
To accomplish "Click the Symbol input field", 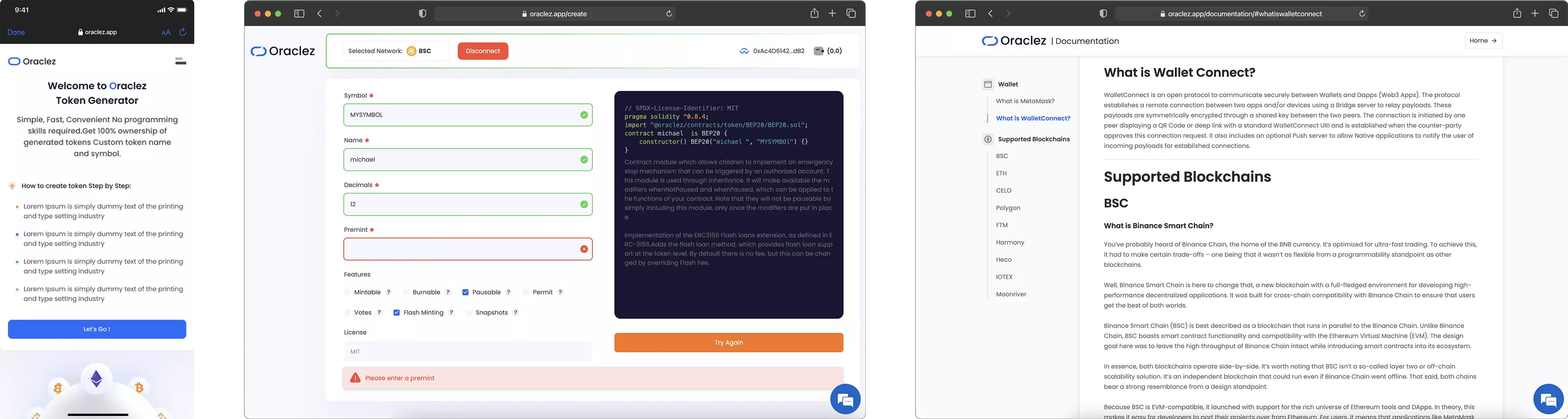I will click(468, 115).
